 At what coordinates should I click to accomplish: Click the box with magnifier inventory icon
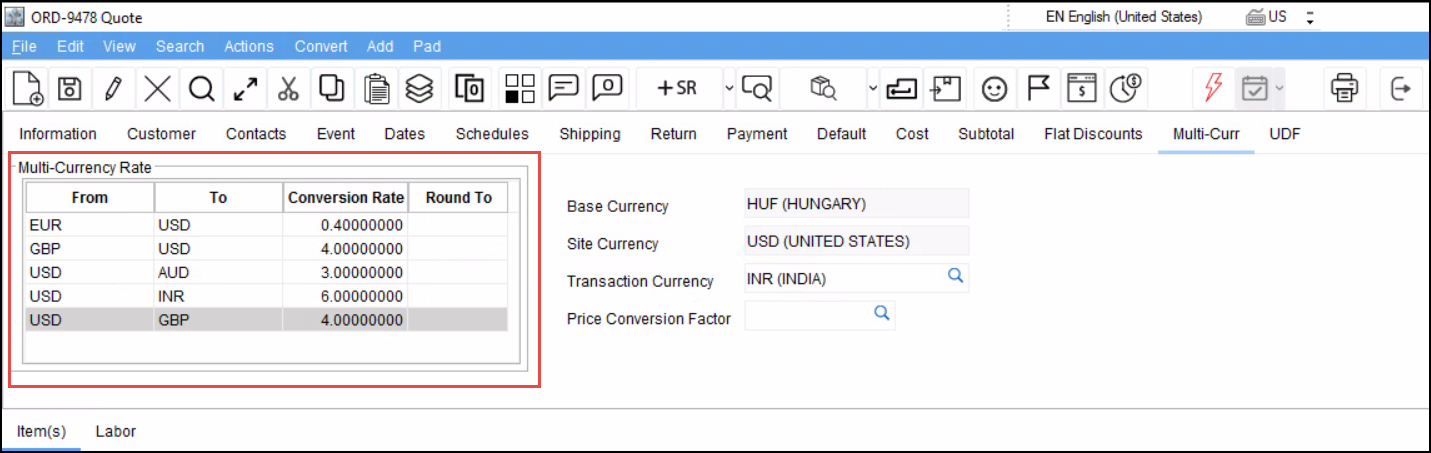point(823,89)
